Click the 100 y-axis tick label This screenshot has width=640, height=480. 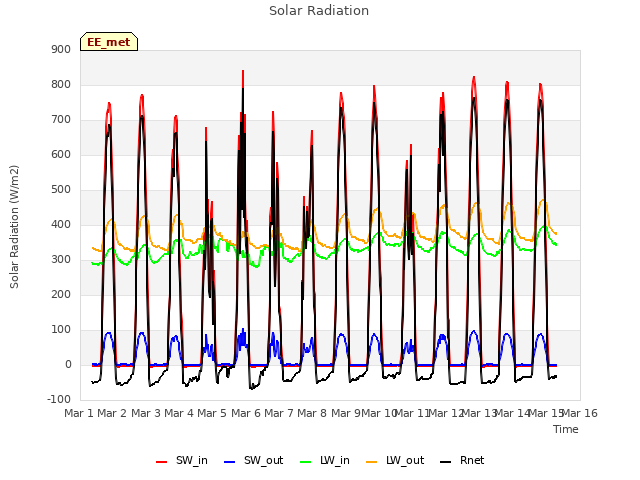tap(61, 330)
